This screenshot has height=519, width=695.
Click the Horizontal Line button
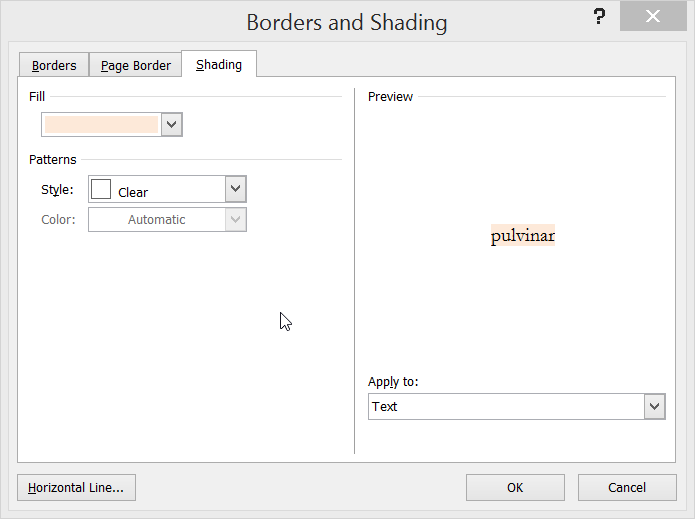coord(76,488)
